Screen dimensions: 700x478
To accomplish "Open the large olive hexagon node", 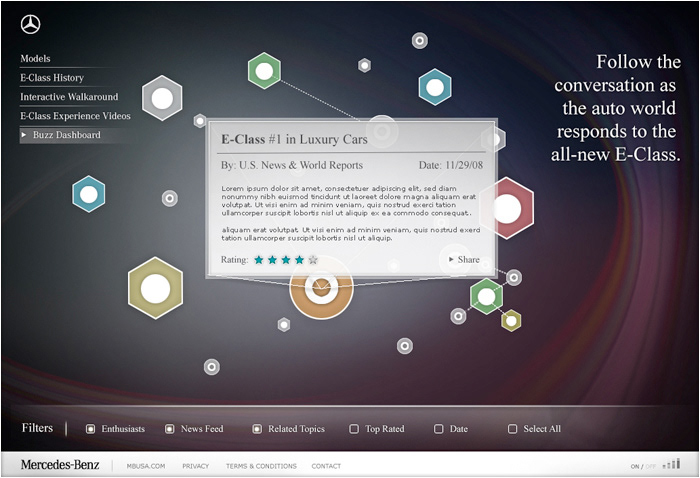I will click(x=155, y=288).
